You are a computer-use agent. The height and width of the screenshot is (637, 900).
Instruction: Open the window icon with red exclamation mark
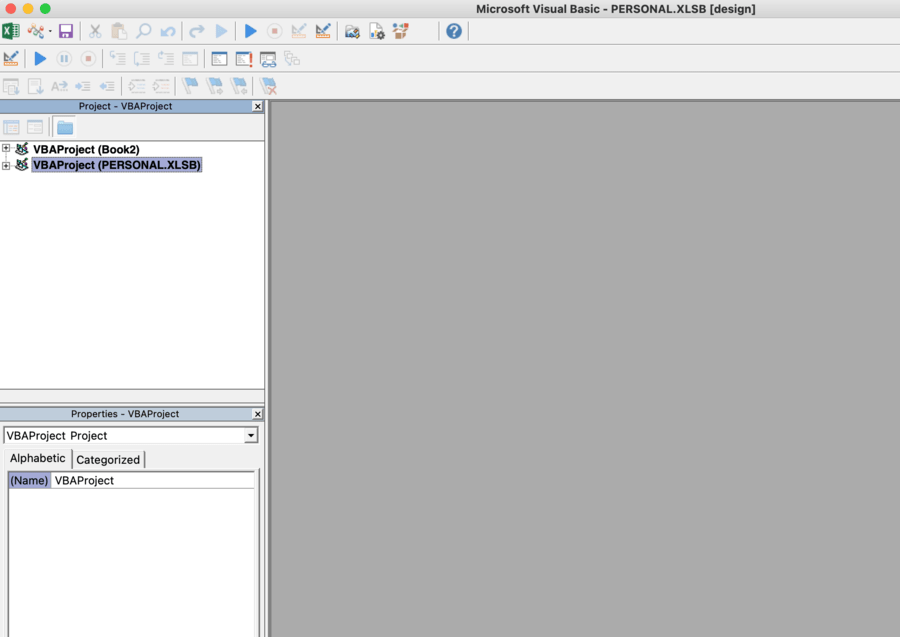[243, 59]
